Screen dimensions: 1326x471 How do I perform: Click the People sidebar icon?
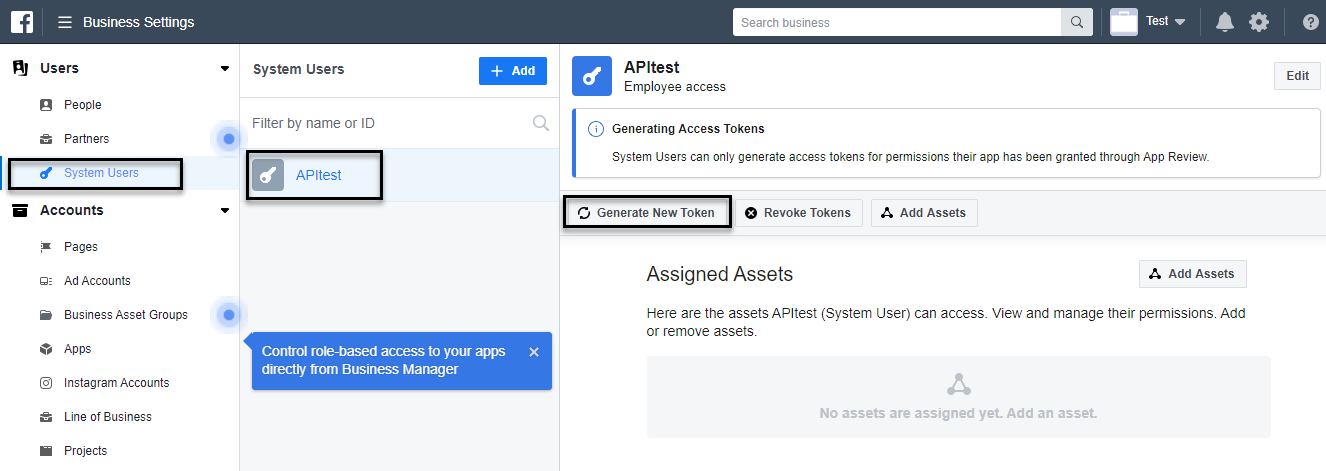[45, 105]
